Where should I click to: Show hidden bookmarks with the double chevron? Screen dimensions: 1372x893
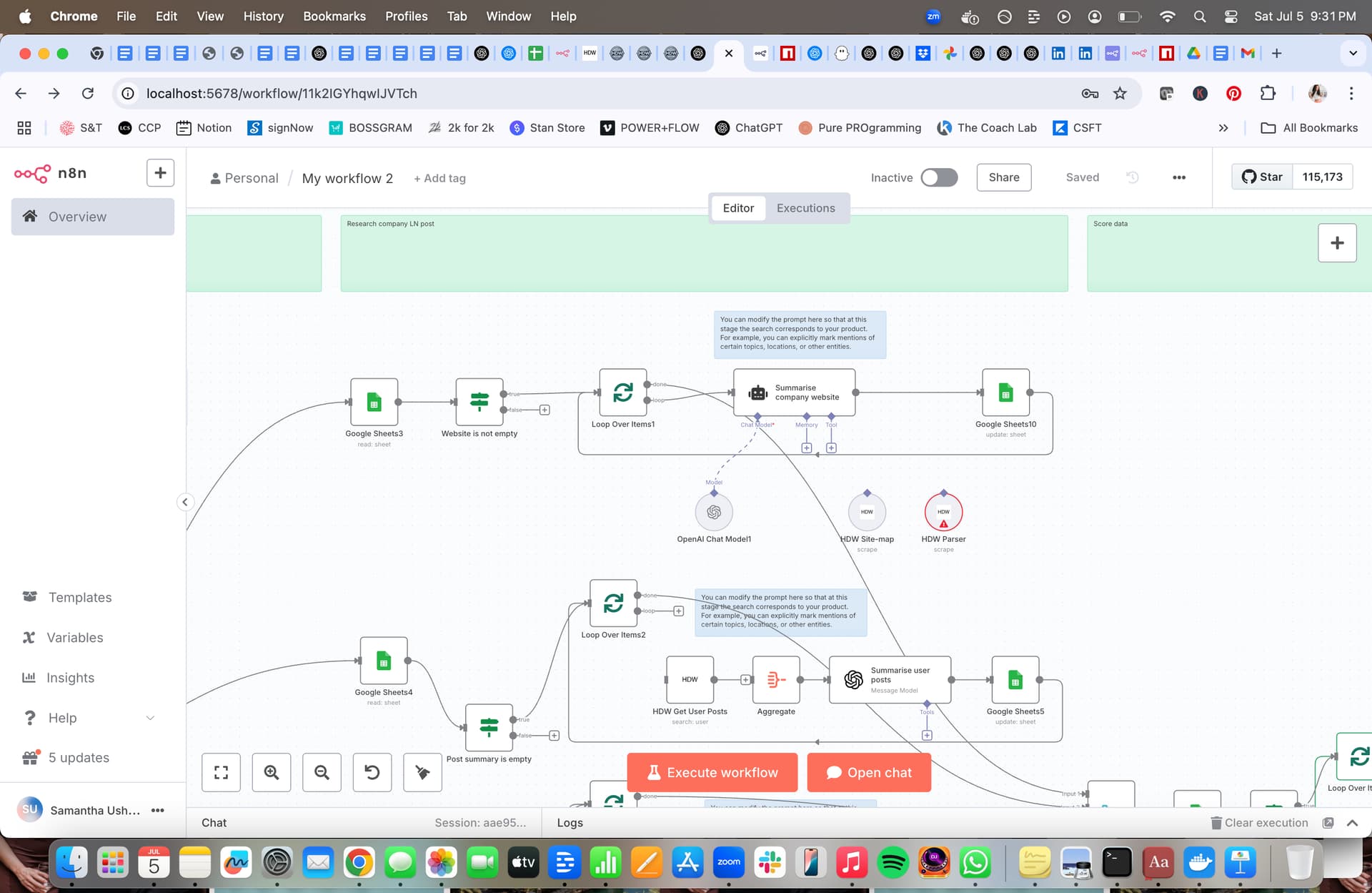[1223, 128]
